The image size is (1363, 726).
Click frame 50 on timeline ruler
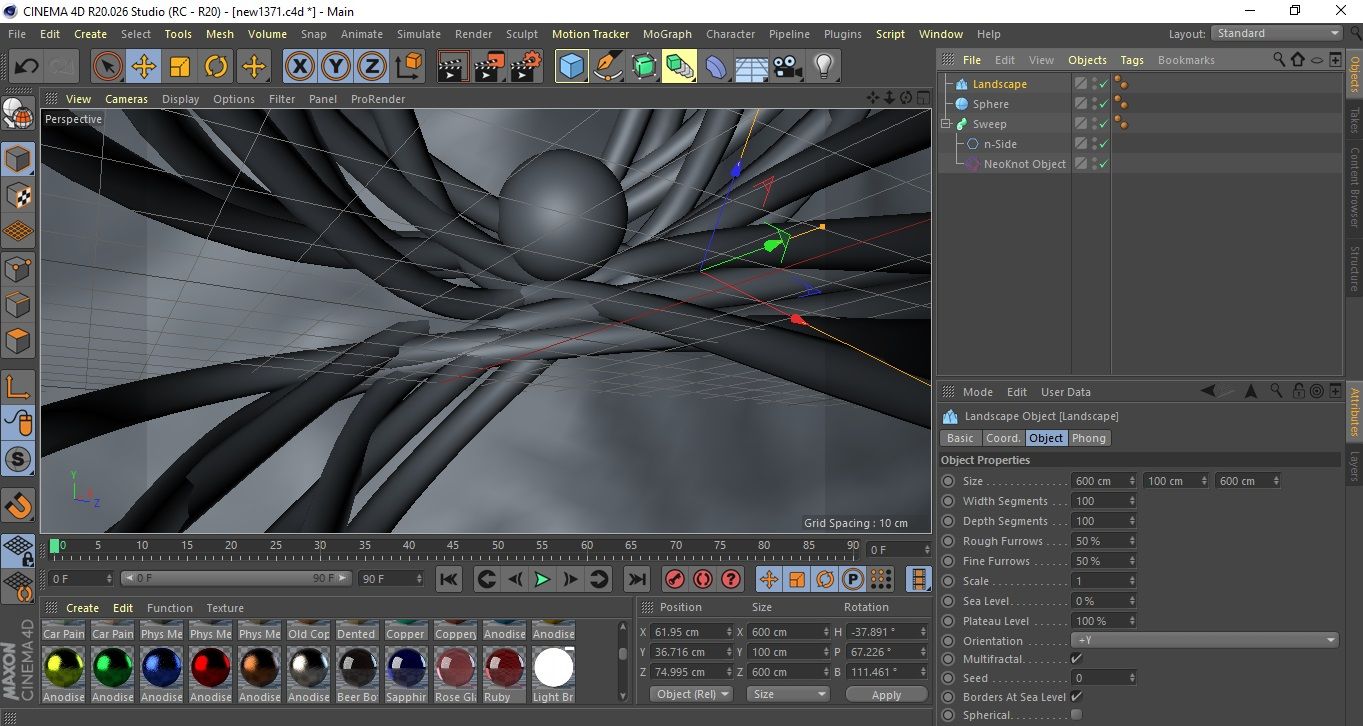coord(498,548)
